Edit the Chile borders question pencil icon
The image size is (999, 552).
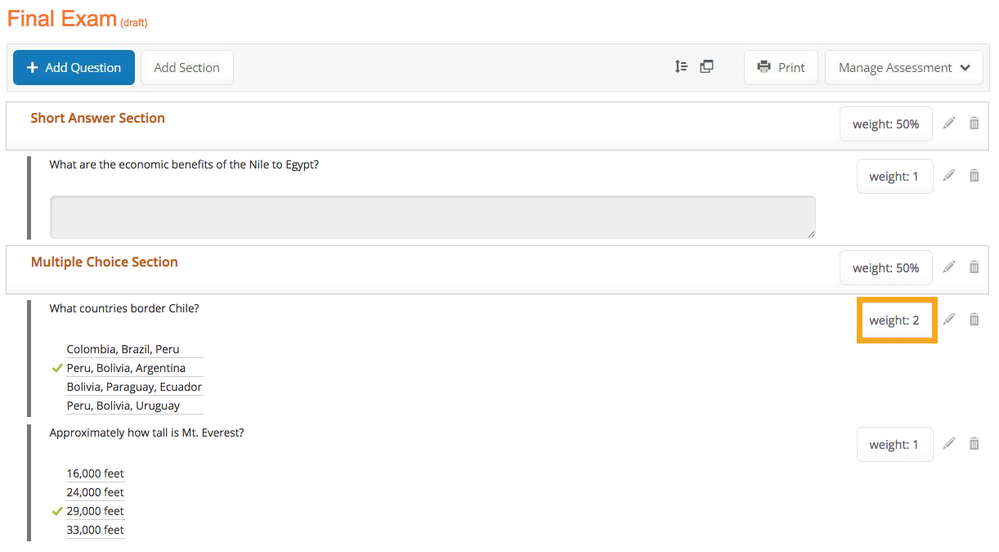(x=949, y=319)
